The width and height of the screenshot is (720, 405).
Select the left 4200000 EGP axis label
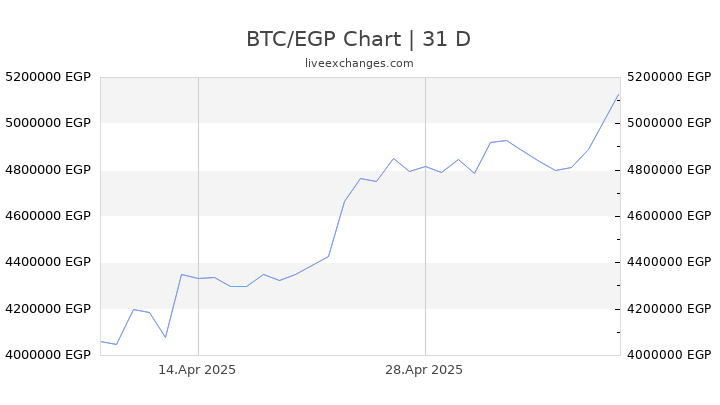pos(48,309)
